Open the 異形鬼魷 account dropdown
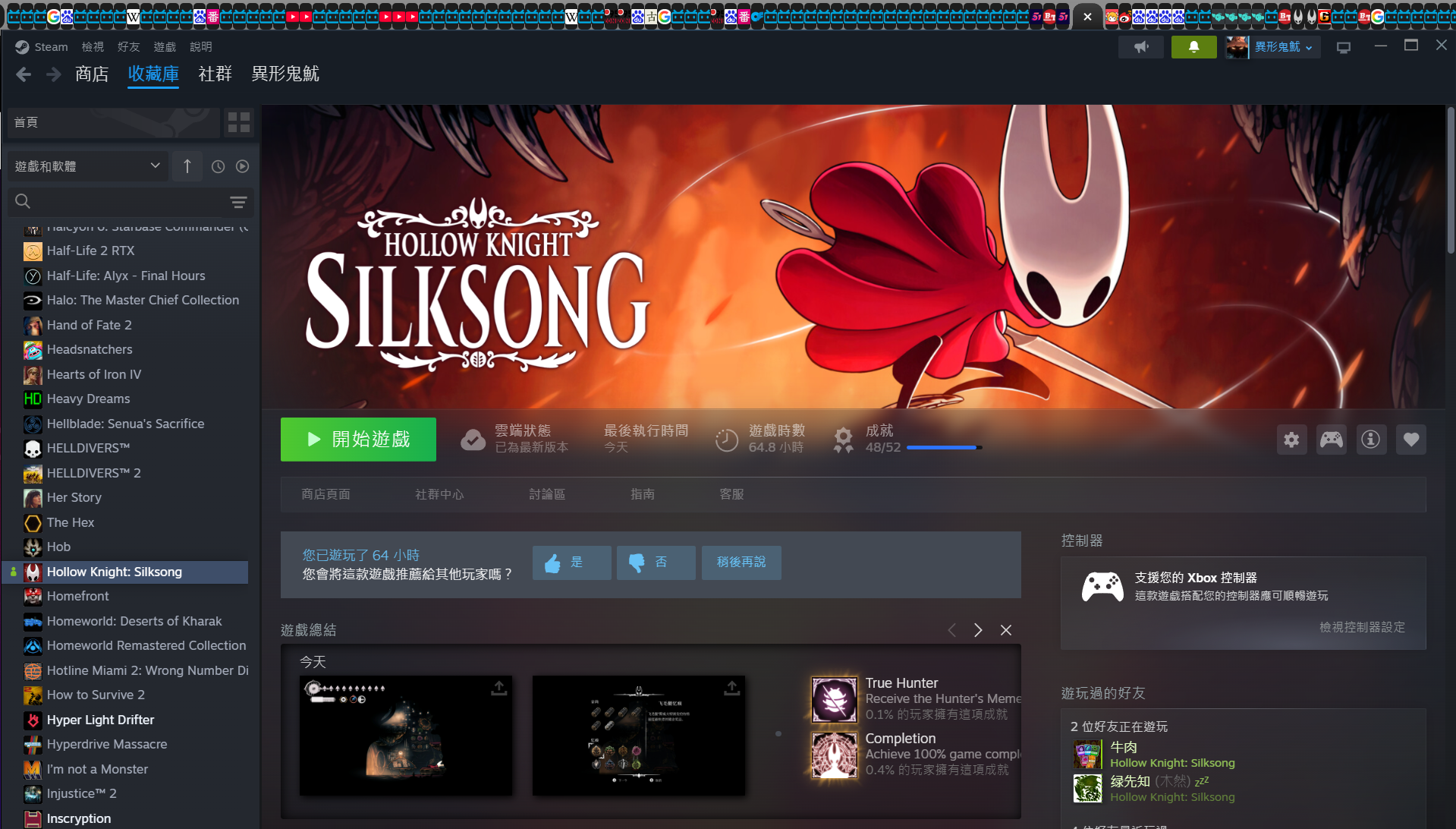The image size is (1456, 829). [1274, 47]
